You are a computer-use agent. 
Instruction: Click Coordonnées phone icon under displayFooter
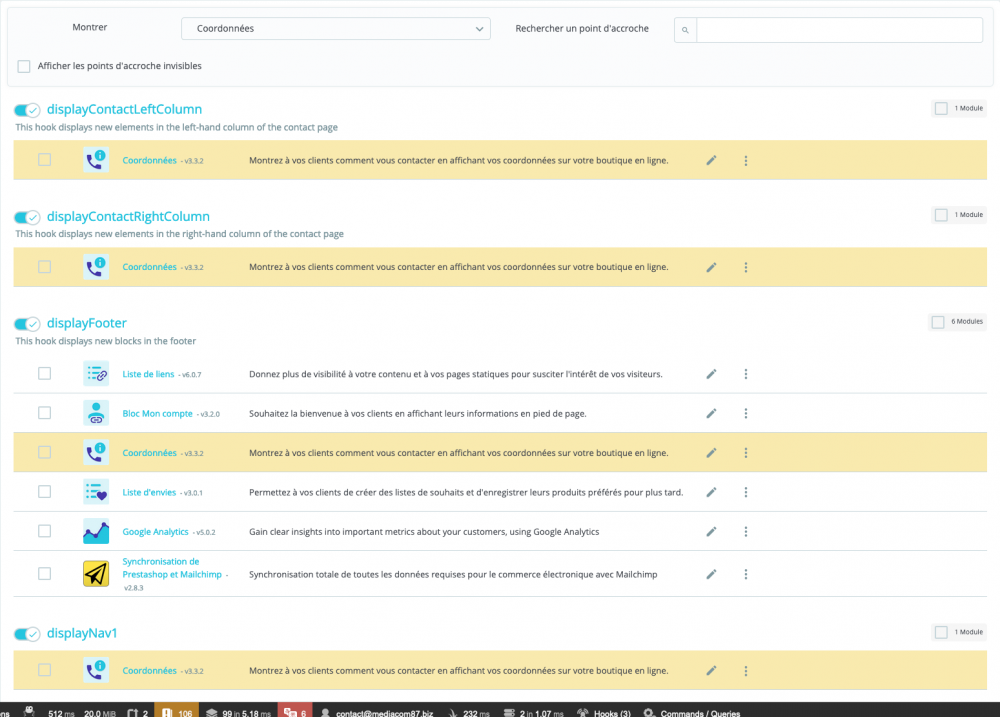coord(96,452)
